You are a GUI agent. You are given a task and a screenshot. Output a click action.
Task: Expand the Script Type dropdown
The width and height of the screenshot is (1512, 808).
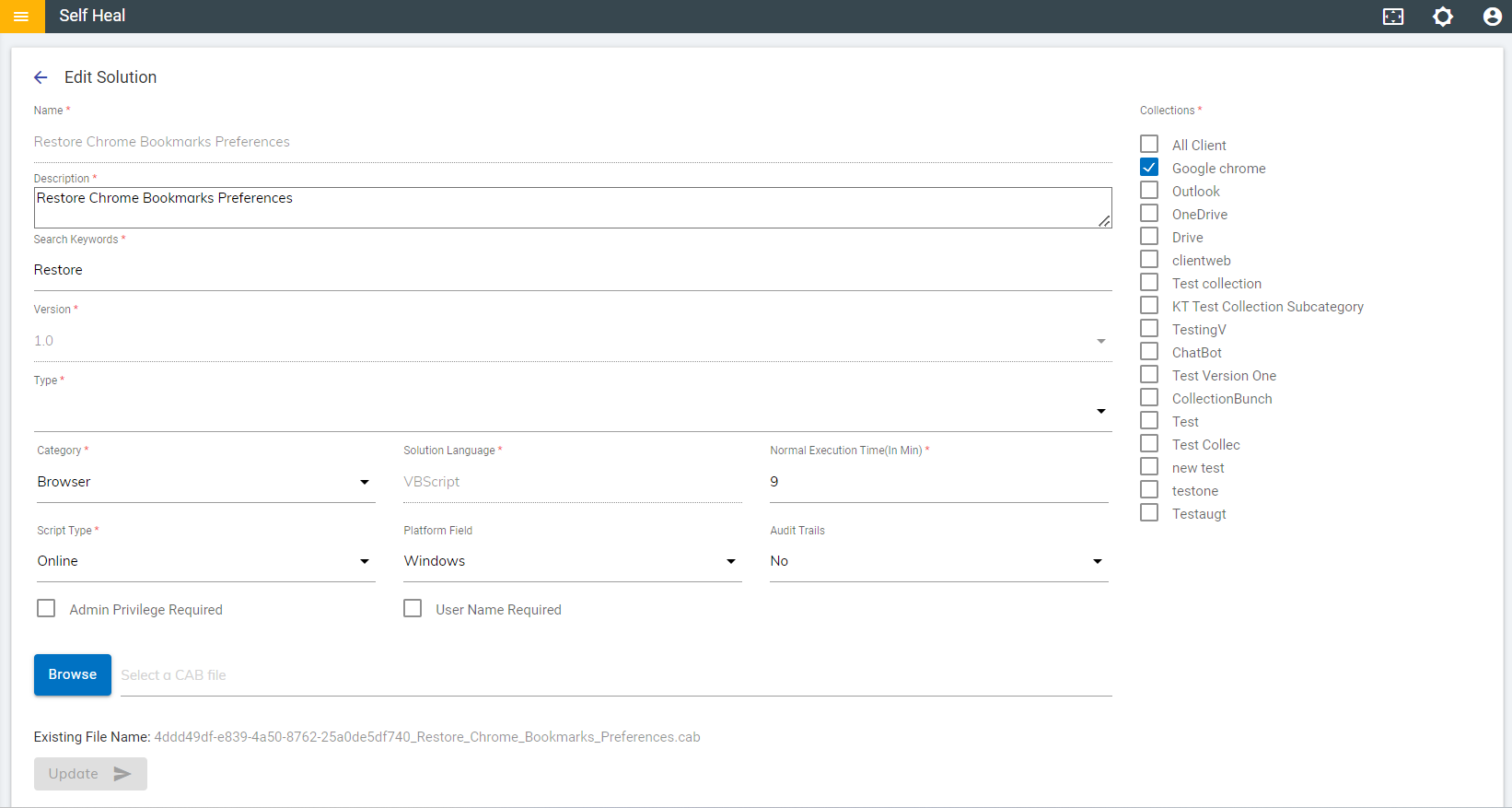tap(204, 561)
